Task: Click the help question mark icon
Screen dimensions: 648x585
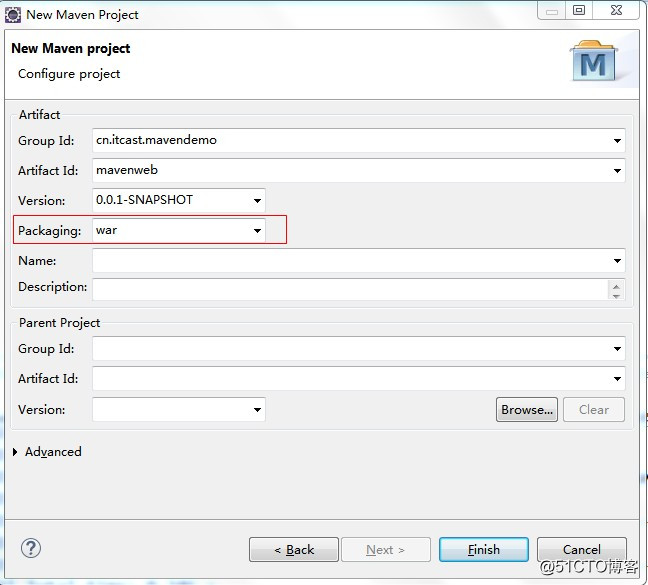Action: 31,549
